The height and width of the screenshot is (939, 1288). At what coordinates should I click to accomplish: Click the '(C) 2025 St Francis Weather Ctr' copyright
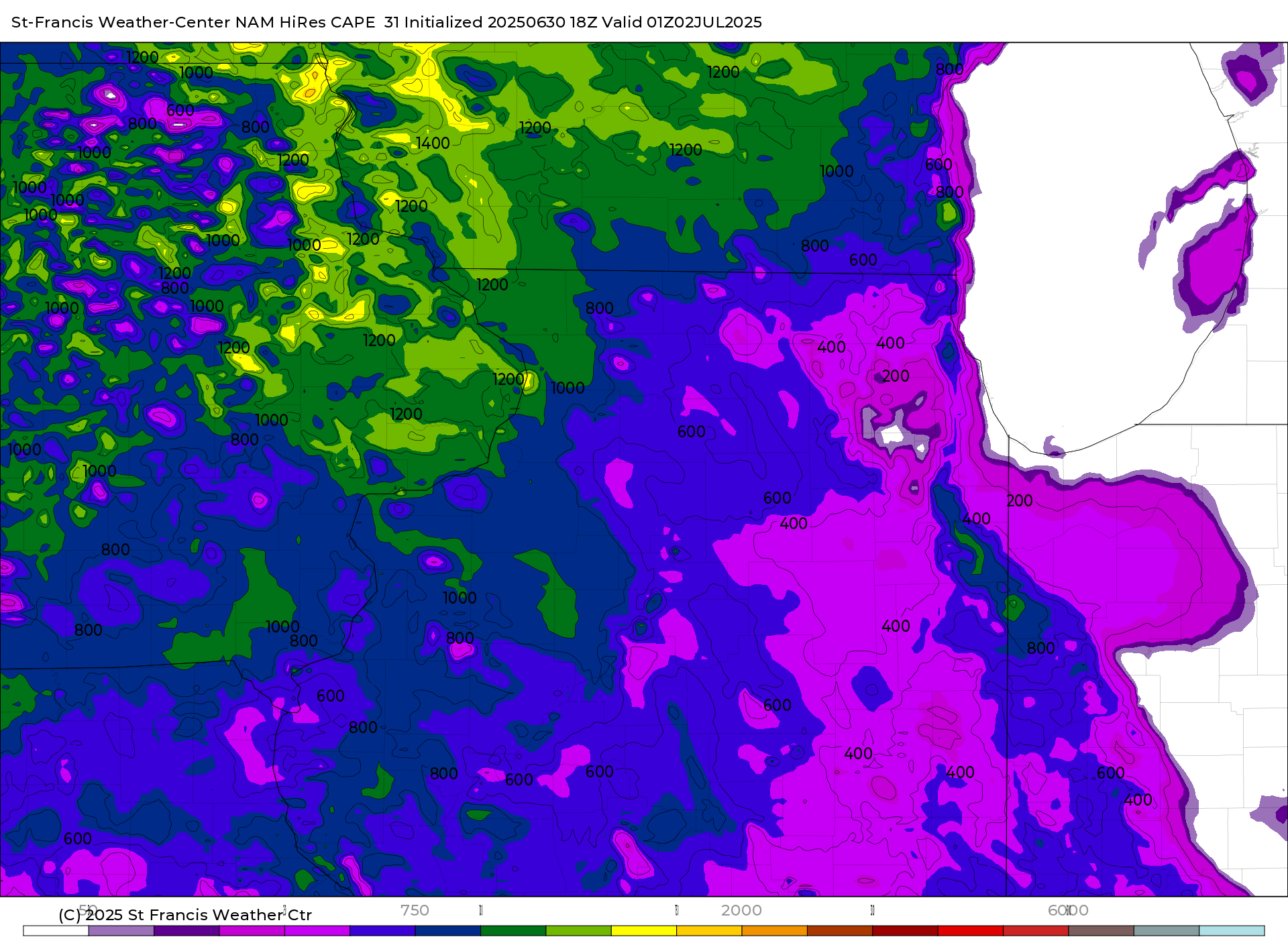[x=185, y=915]
